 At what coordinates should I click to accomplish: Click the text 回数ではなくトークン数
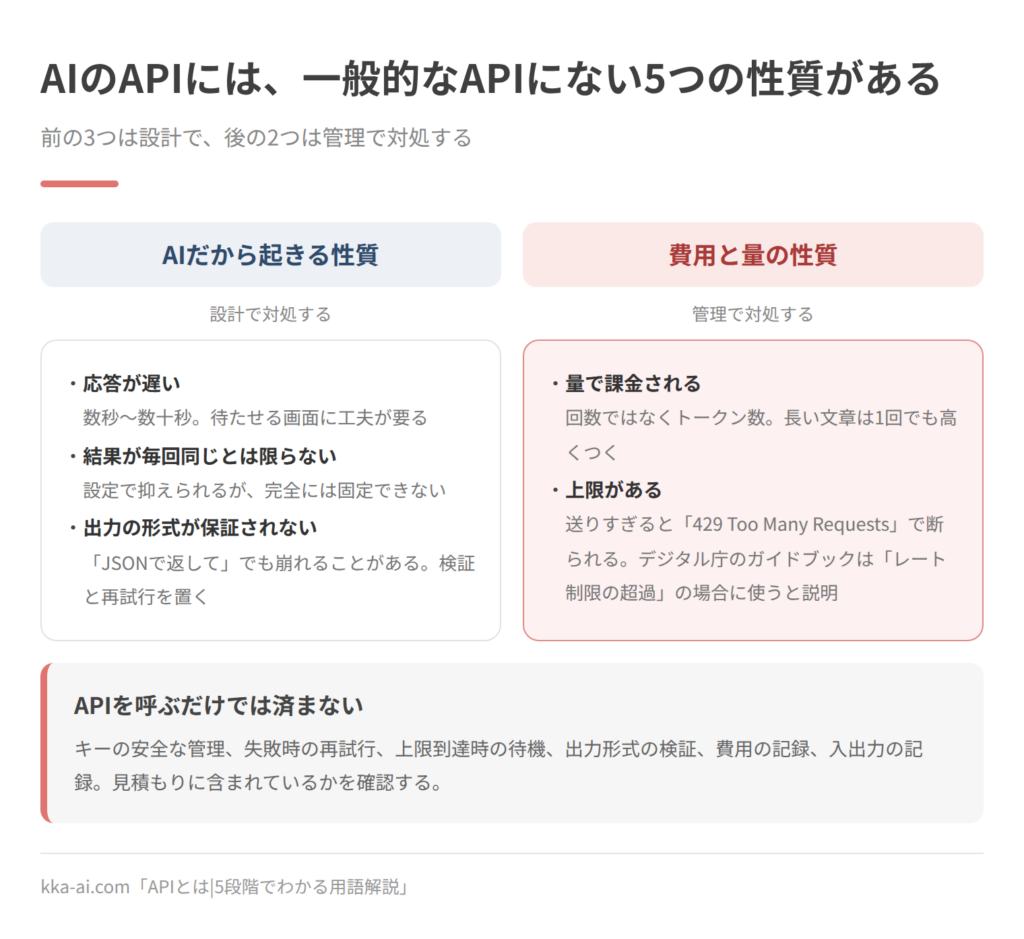tap(665, 418)
